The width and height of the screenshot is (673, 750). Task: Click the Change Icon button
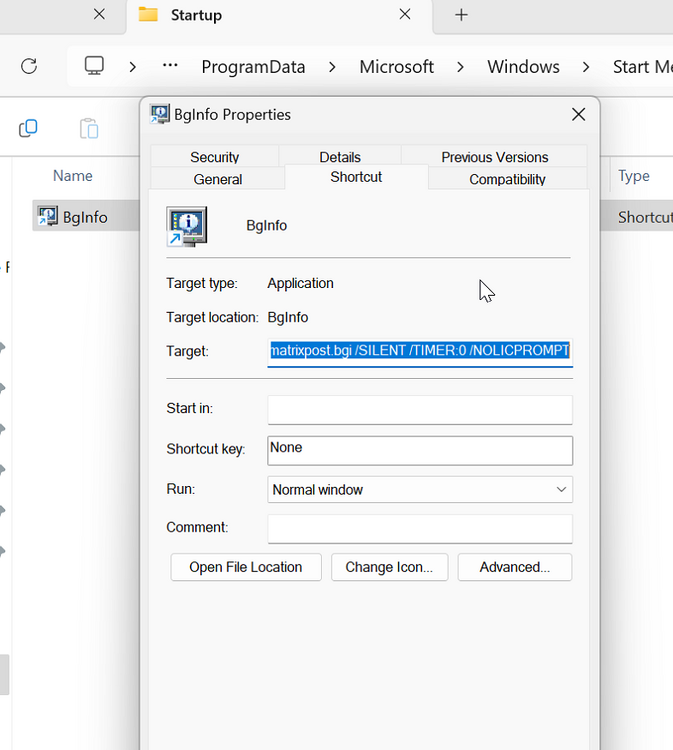click(x=389, y=567)
